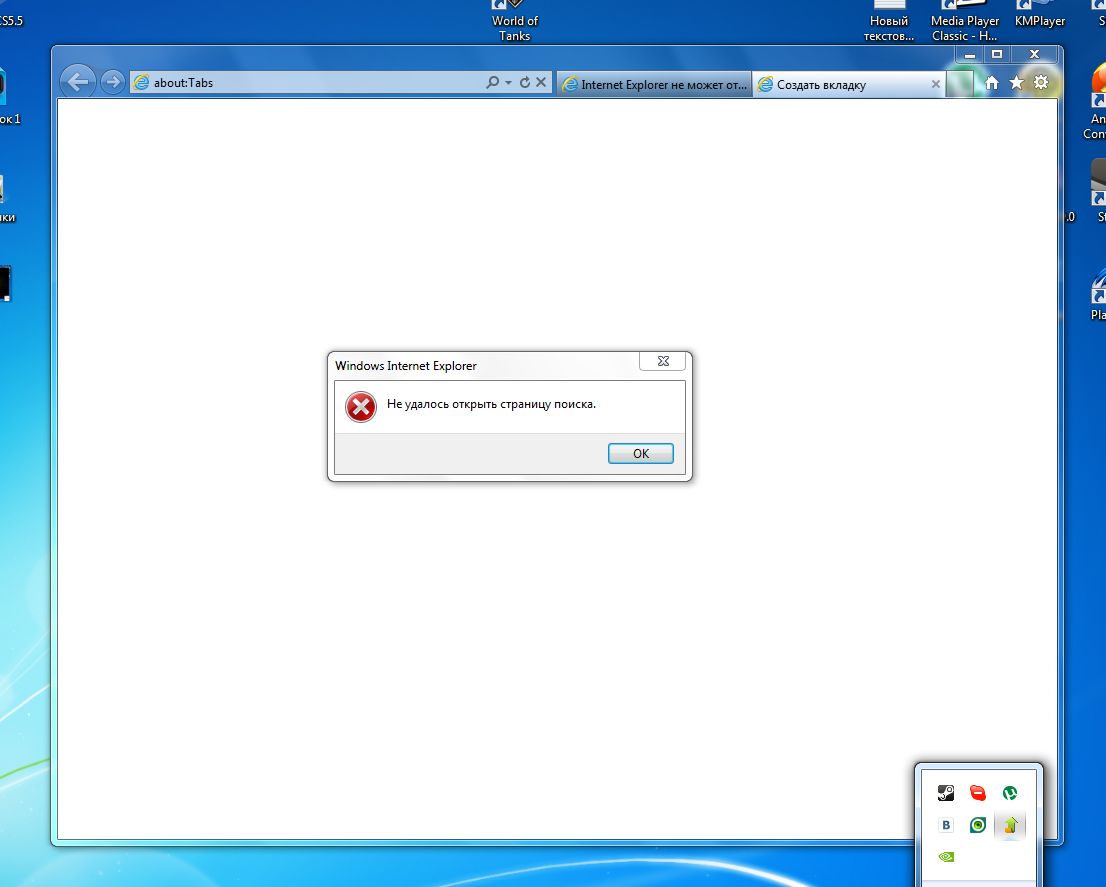Refresh the page with the reload icon
1106x887 pixels.
click(x=525, y=82)
